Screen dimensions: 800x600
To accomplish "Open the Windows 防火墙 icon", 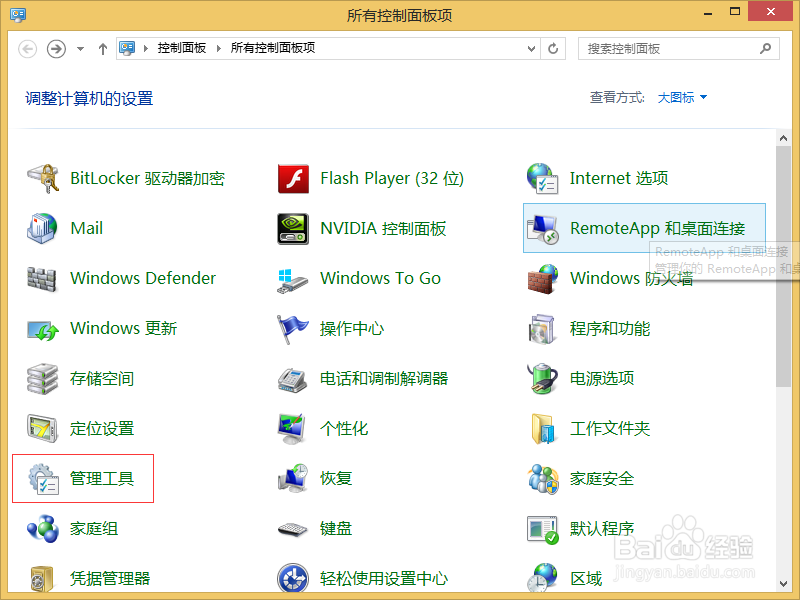I will tap(542, 279).
